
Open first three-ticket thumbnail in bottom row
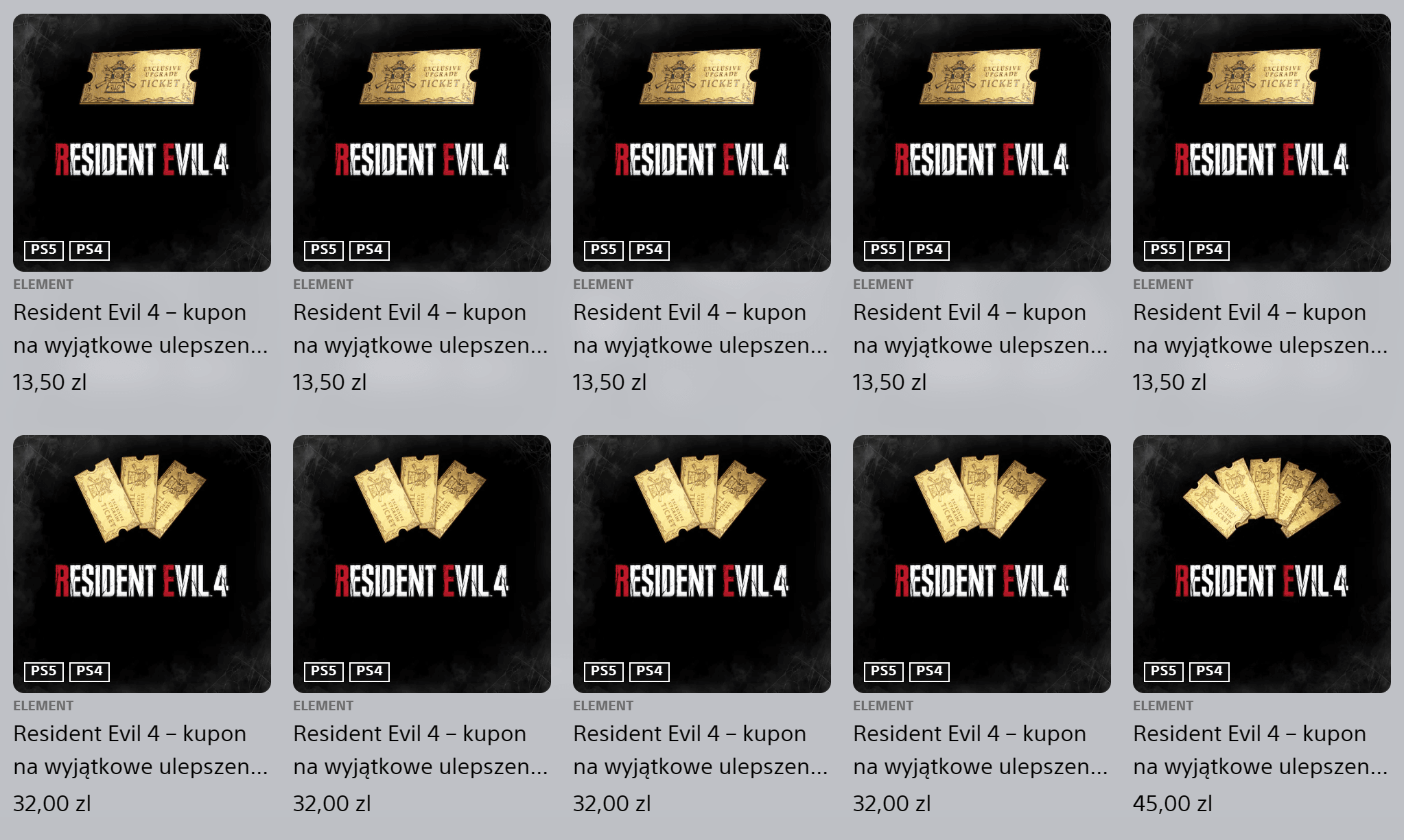pyautogui.click(x=142, y=563)
